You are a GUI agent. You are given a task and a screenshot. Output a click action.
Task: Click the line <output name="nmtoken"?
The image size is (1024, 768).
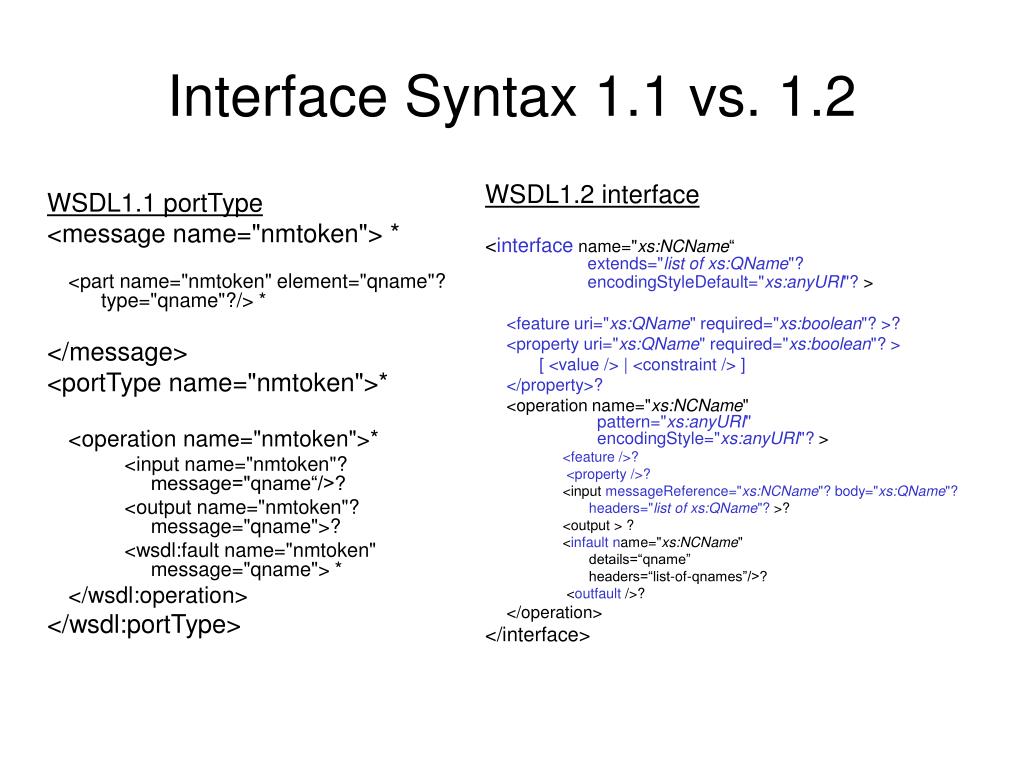[x=242, y=507]
